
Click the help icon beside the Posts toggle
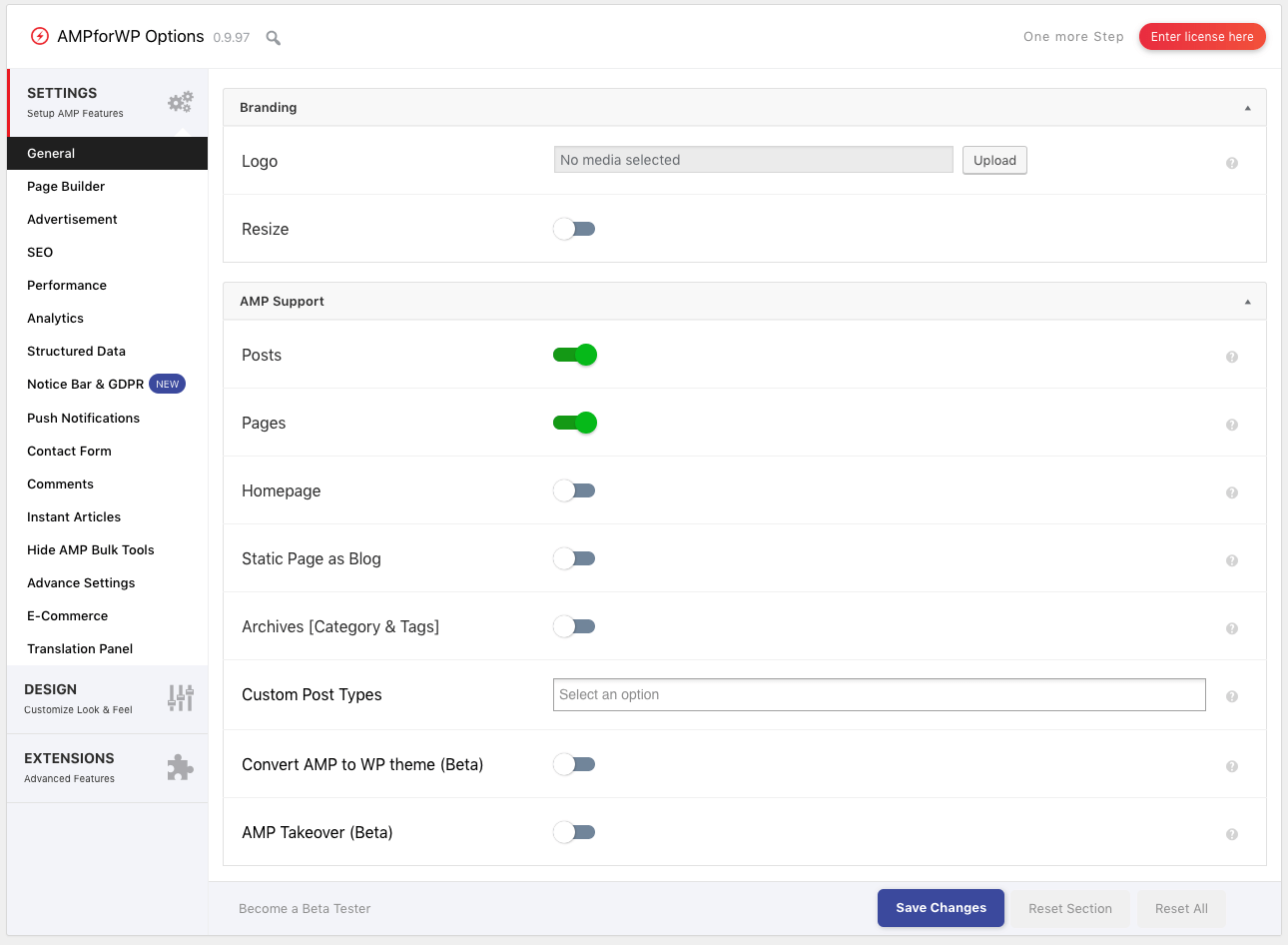[x=1232, y=356]
